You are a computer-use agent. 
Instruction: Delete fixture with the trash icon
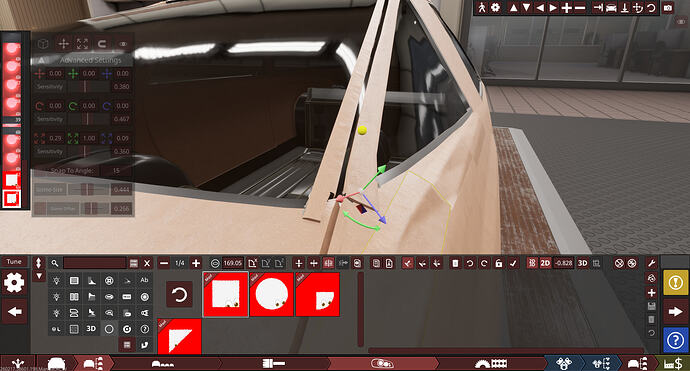(x=455, y=263)
